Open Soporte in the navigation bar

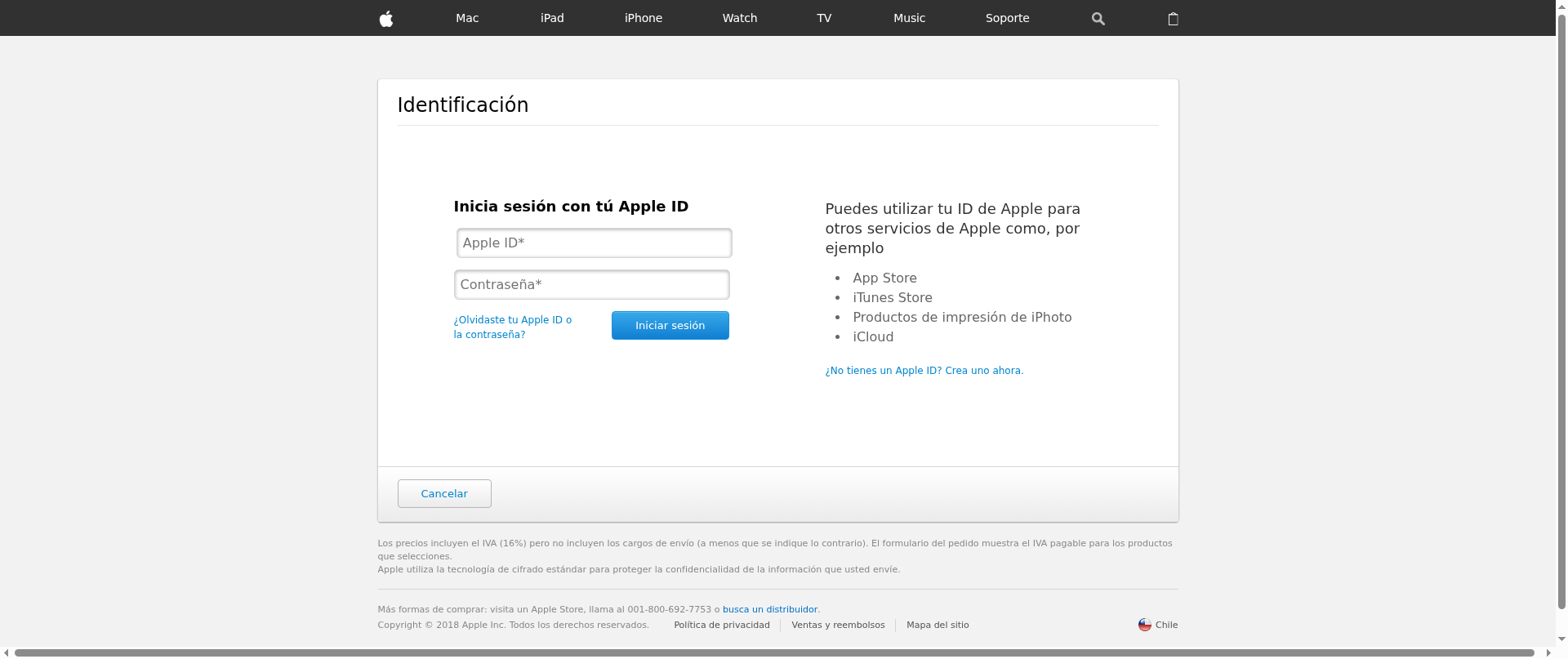pos(1007,18)
